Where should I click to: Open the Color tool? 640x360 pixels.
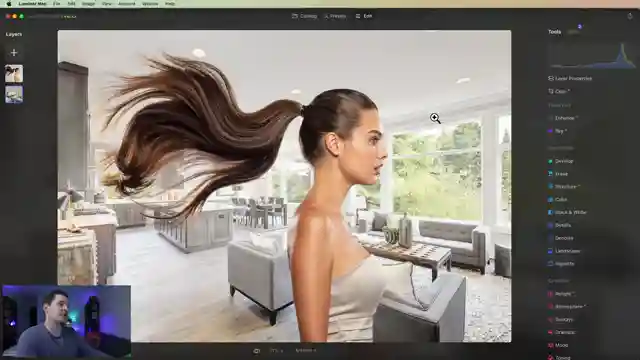tap(558, 200)
